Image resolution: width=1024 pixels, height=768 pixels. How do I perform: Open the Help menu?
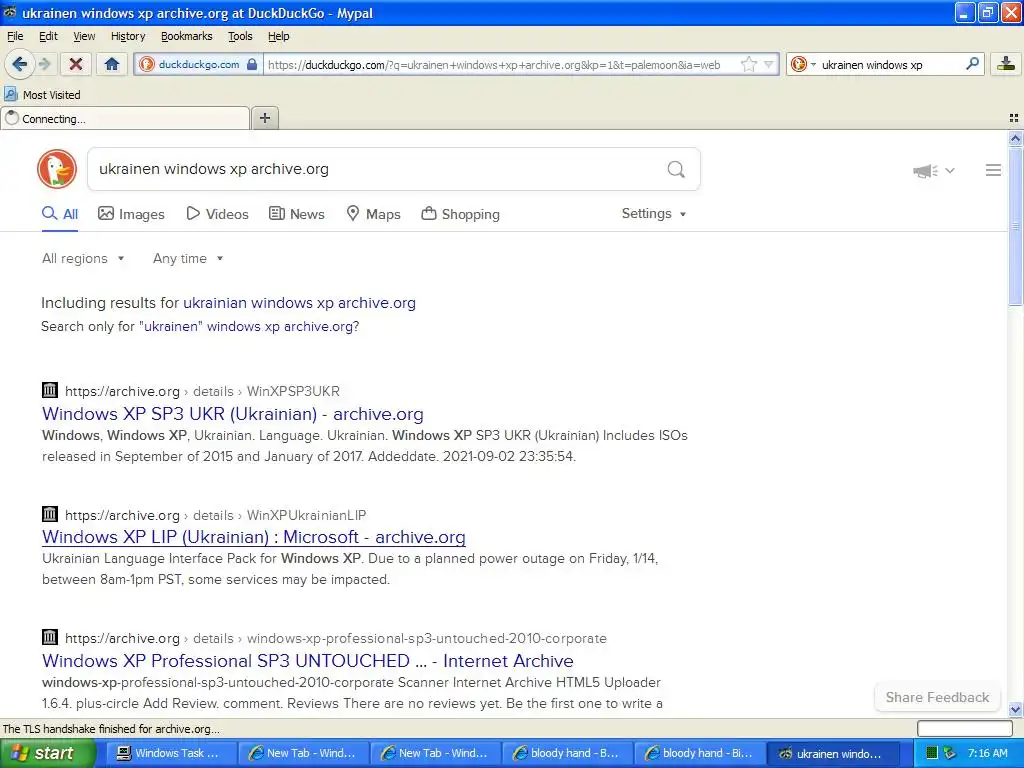[279, 36]
